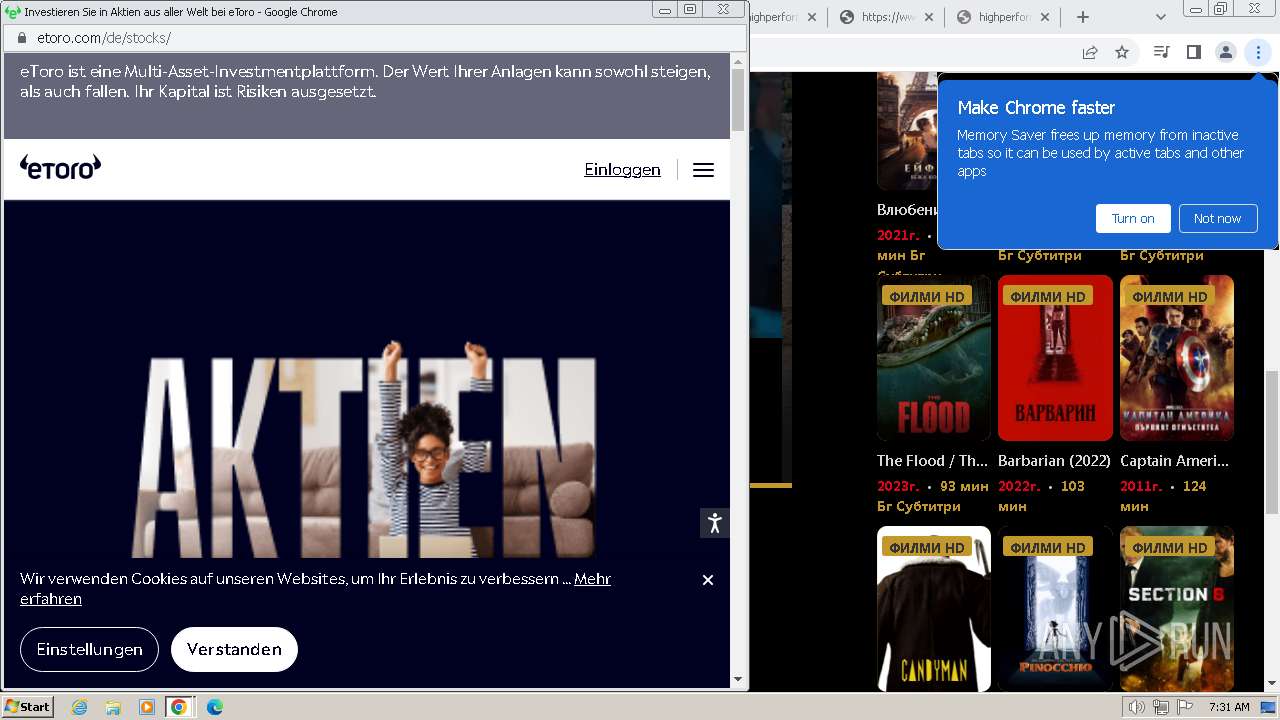
Task: Open the eToro hamburger menu
Action: click(x=703, y=170)
